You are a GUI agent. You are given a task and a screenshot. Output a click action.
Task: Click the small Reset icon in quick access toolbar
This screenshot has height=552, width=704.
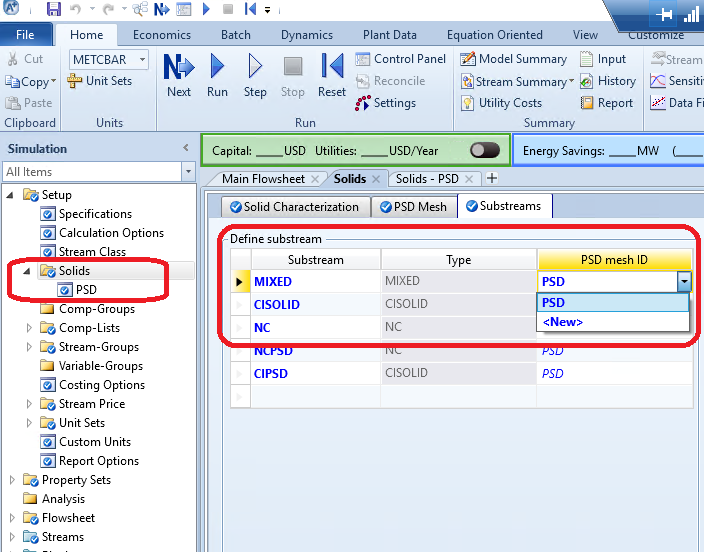[x=250, y=9]
